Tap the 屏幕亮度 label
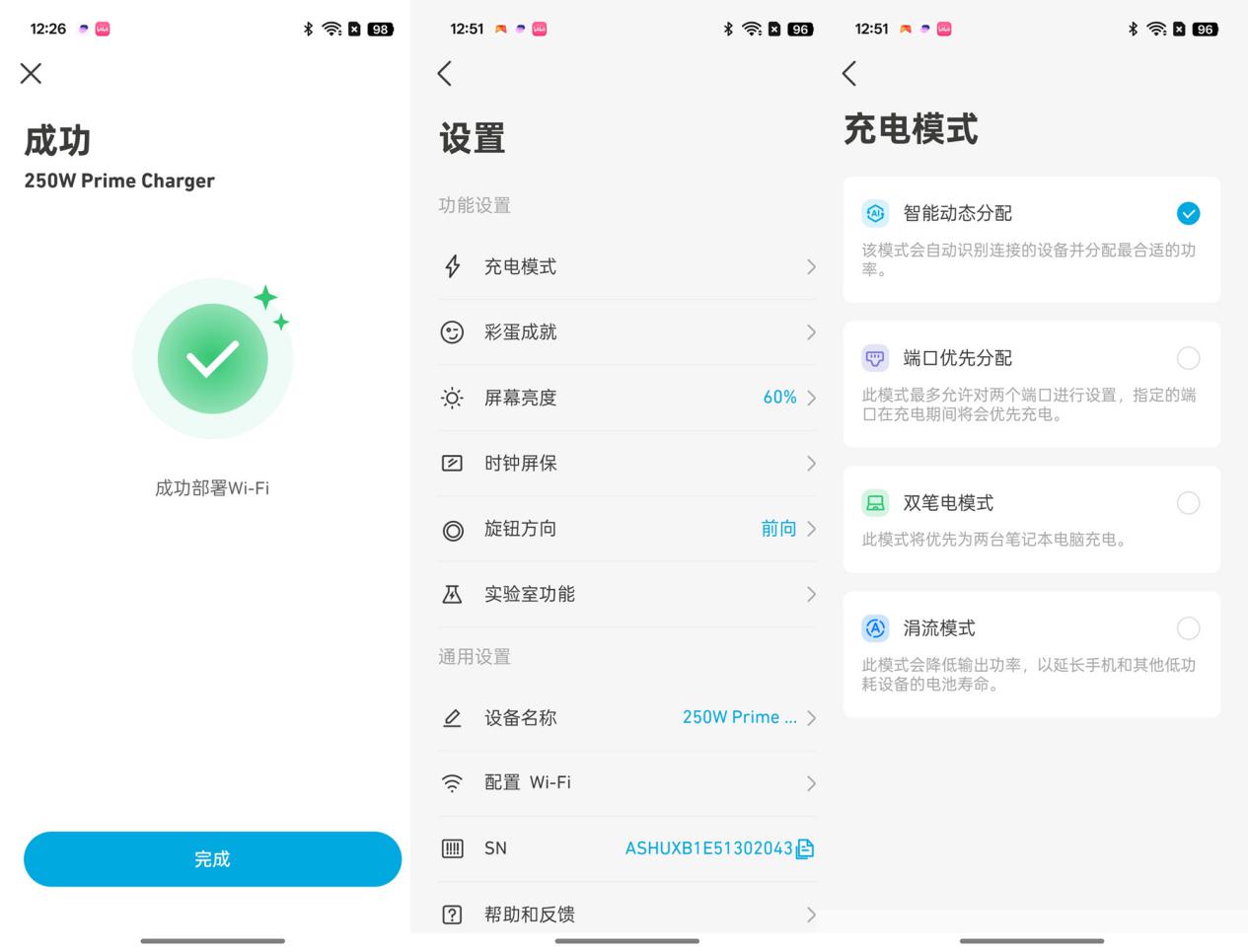 [x=520, y=398]
